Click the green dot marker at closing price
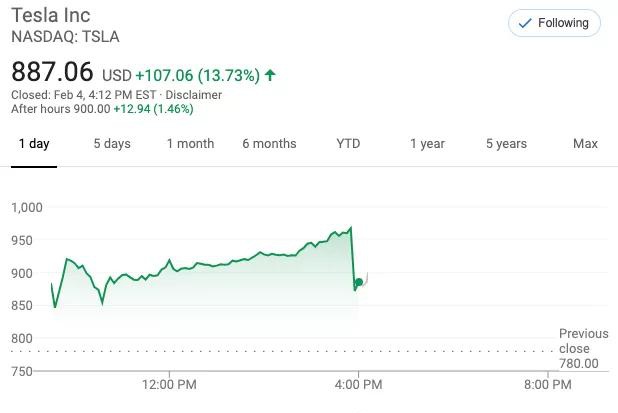 pos(359,282)
